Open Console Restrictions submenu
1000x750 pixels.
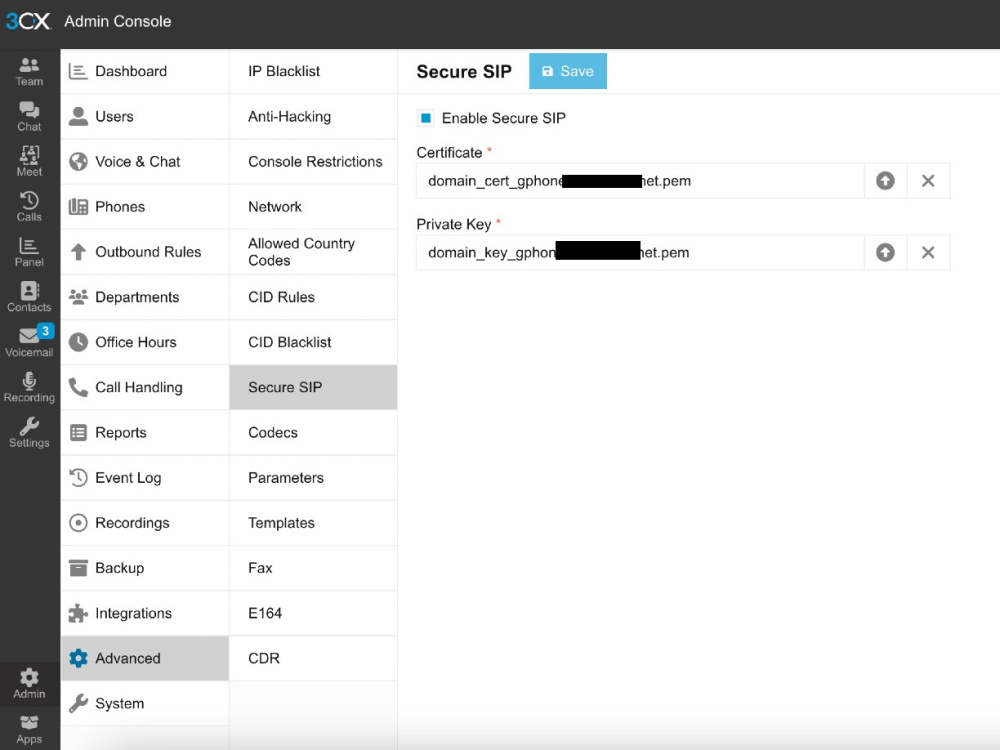[313, 161]
